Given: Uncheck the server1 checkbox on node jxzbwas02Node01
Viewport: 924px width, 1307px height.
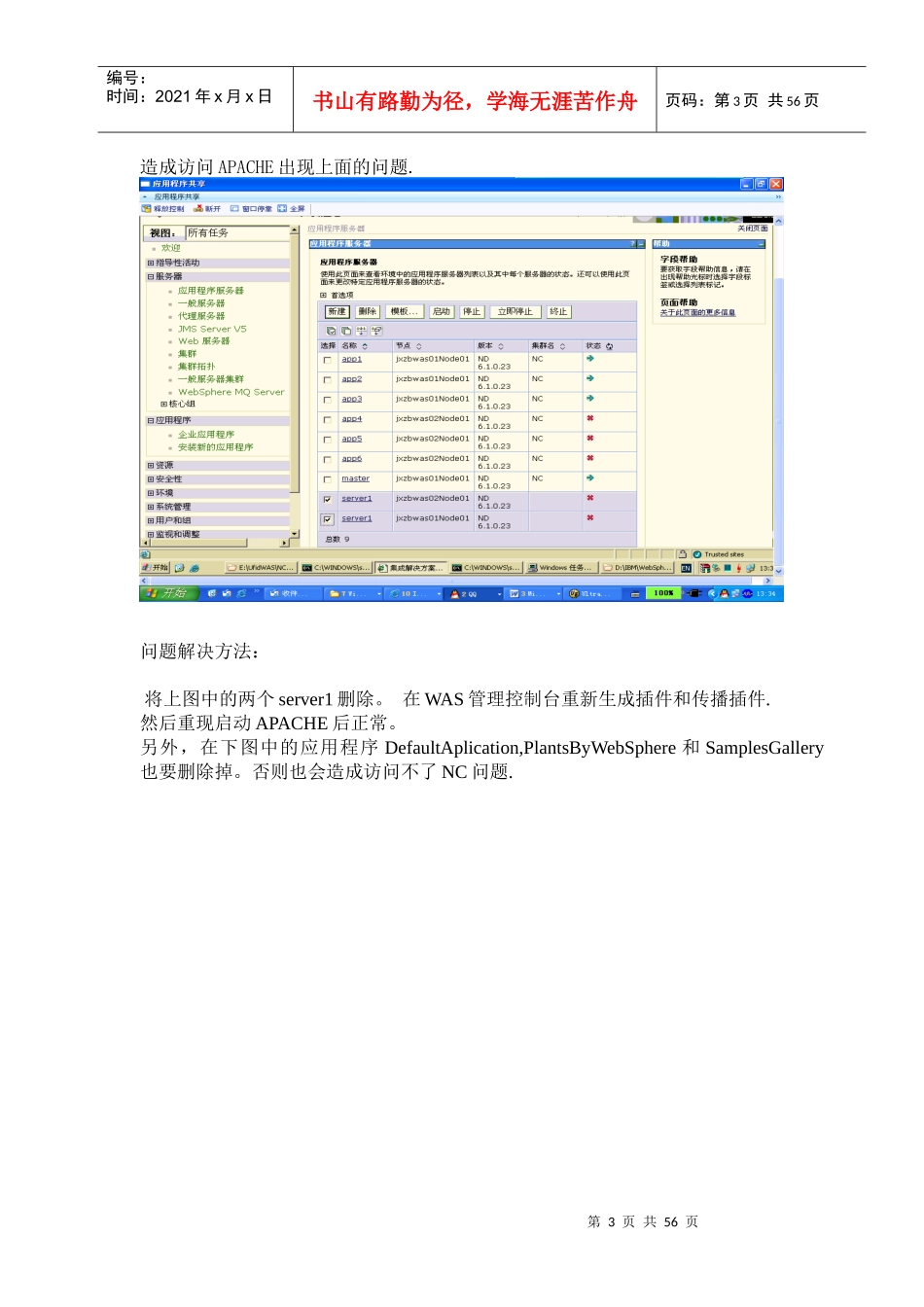Looking at the screenshot, I should click(327, 500).
